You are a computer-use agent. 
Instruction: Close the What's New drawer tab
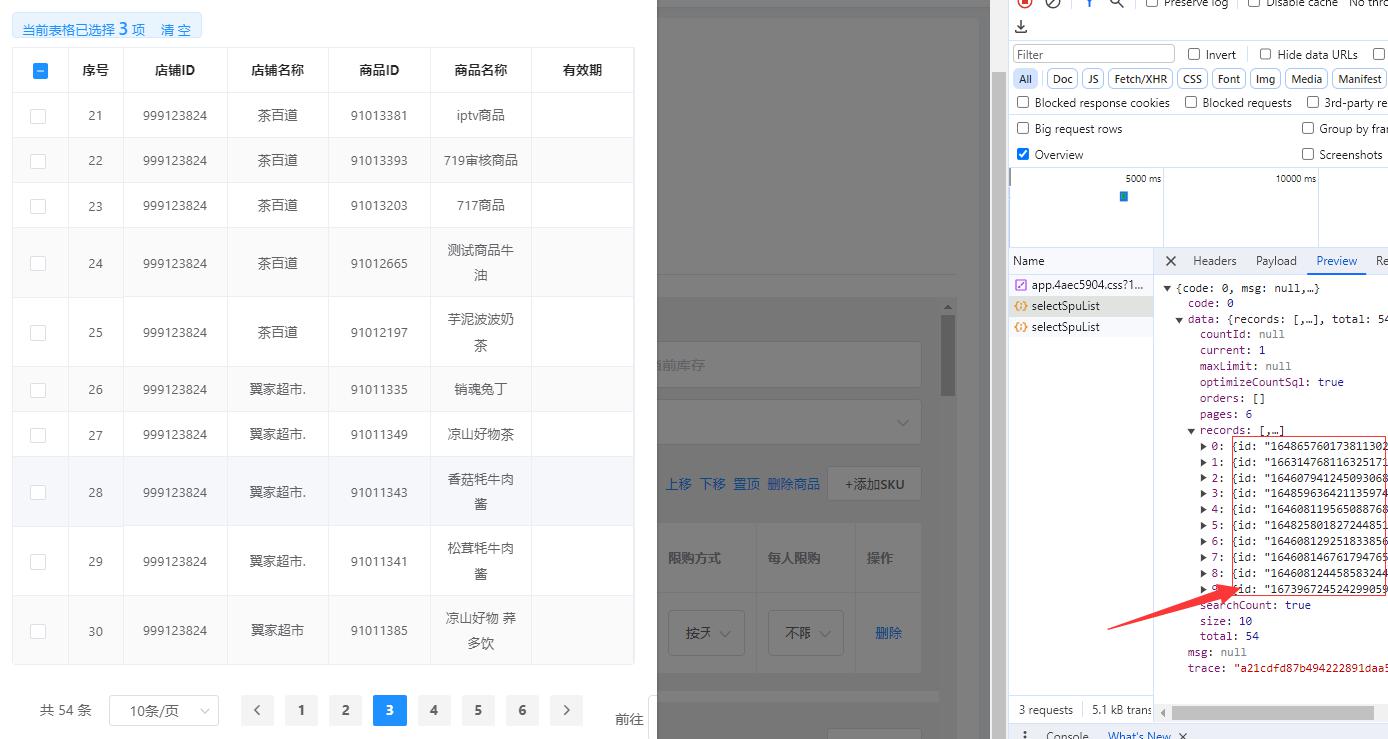tap(1182, 735)
